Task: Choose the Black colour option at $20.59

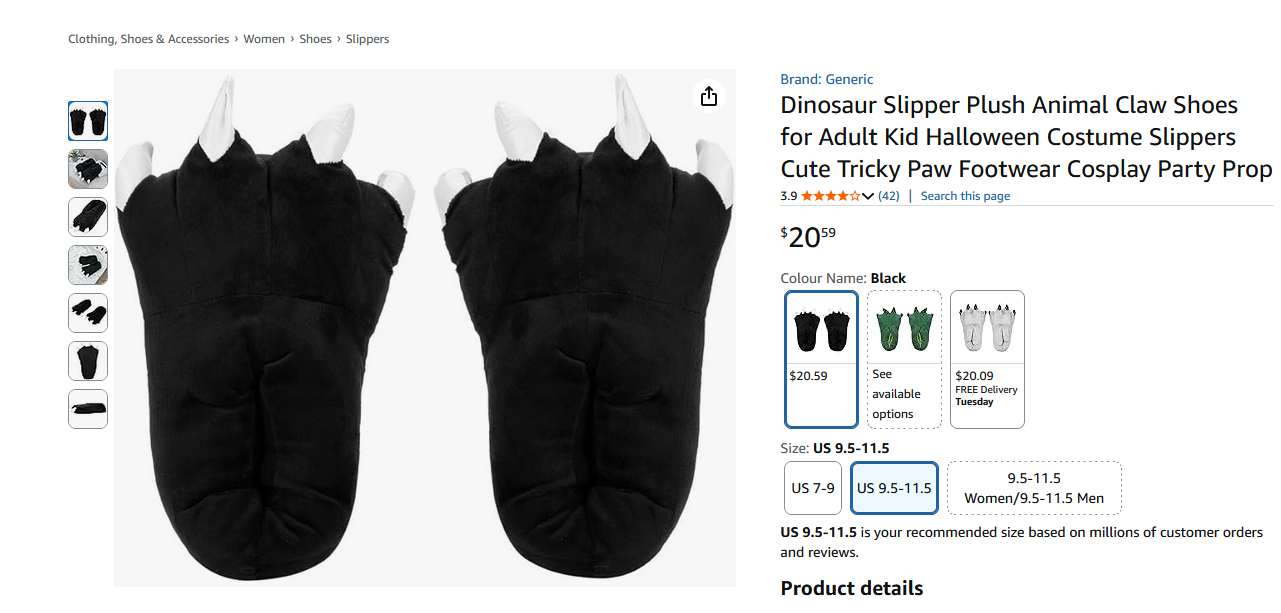Action: [822, 359]
